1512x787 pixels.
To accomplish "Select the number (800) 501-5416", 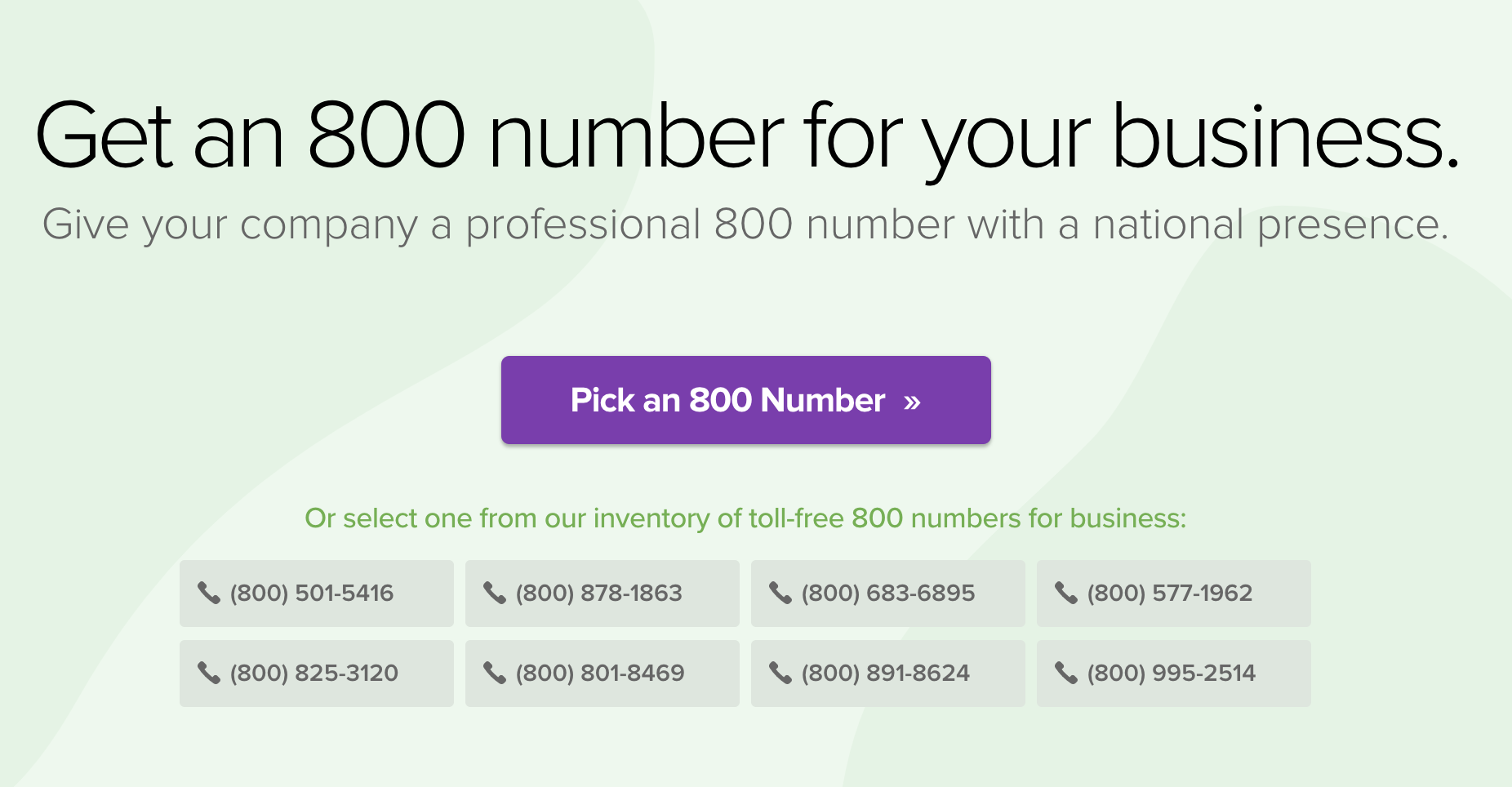I will pyautogui.click(x=317, y=594).
